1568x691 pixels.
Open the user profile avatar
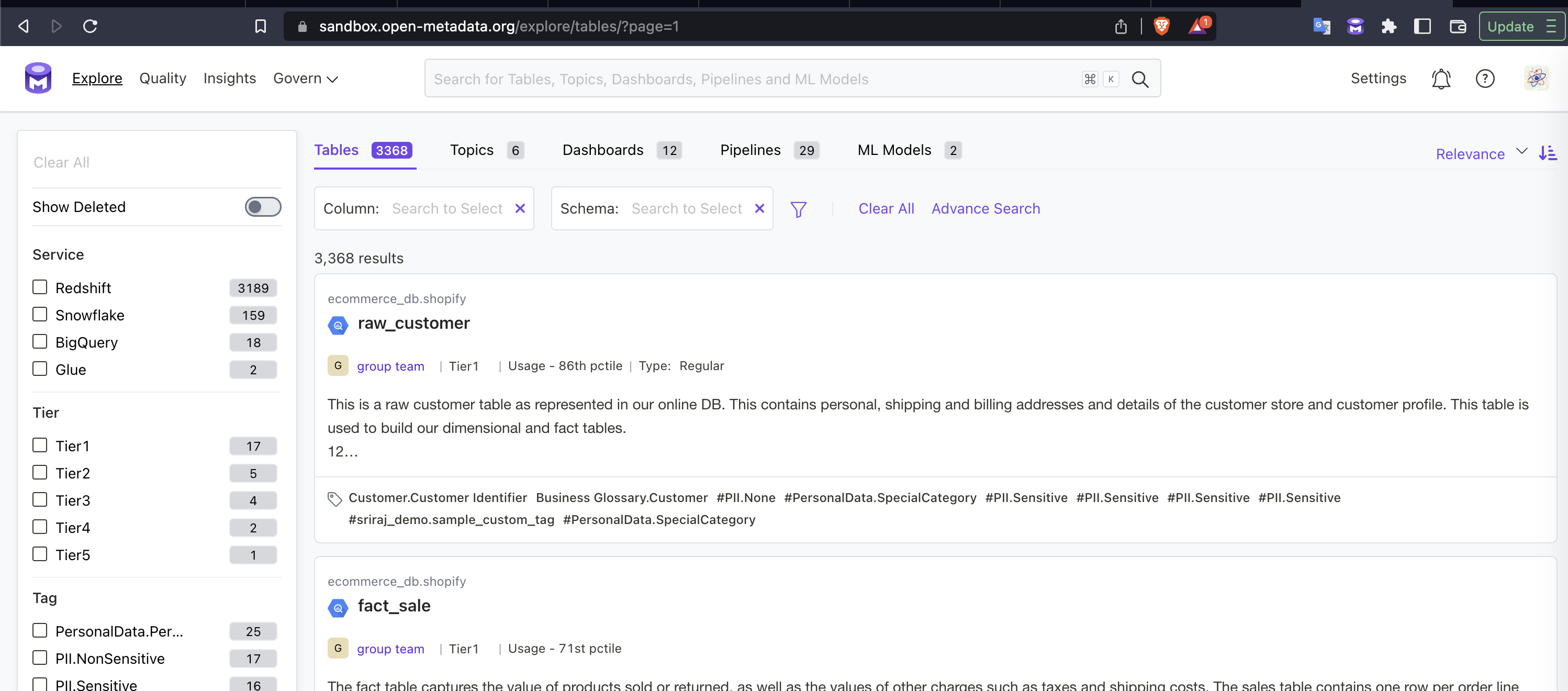(1536, 79)
